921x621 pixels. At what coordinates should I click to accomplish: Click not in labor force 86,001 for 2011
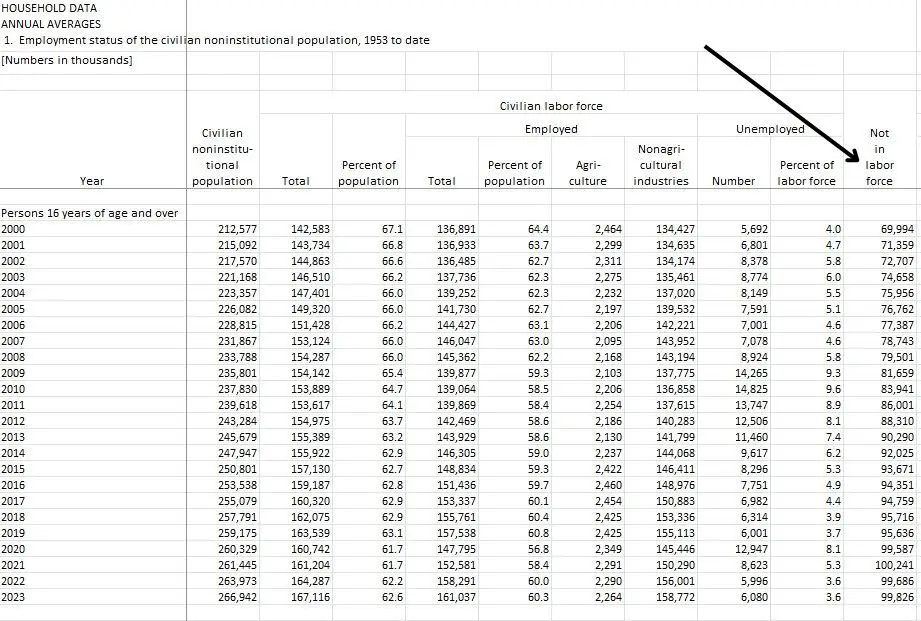[898, 405]
